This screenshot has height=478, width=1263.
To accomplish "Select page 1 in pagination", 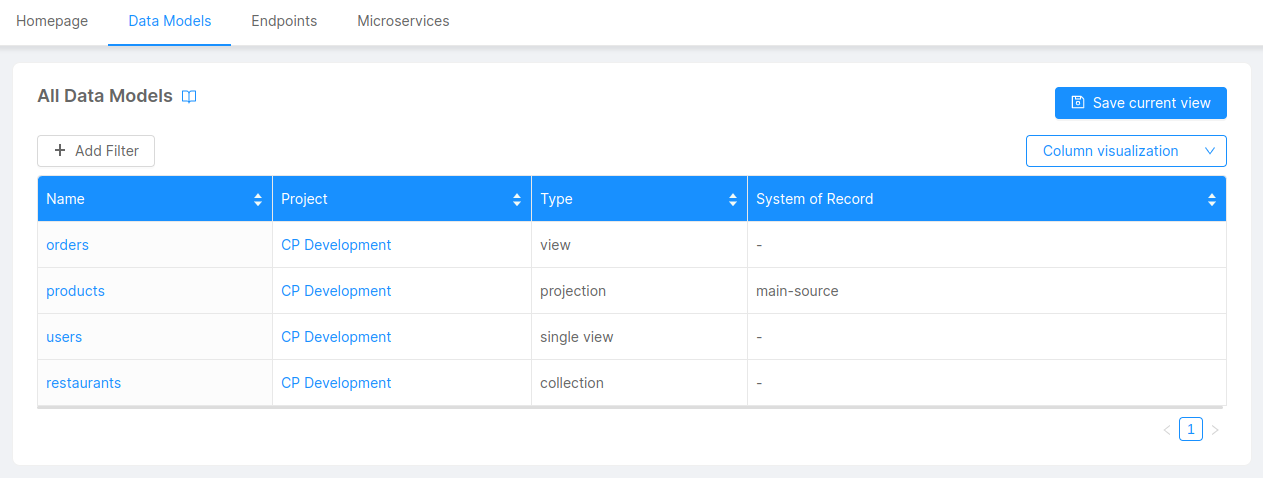I will [1191, 430].
